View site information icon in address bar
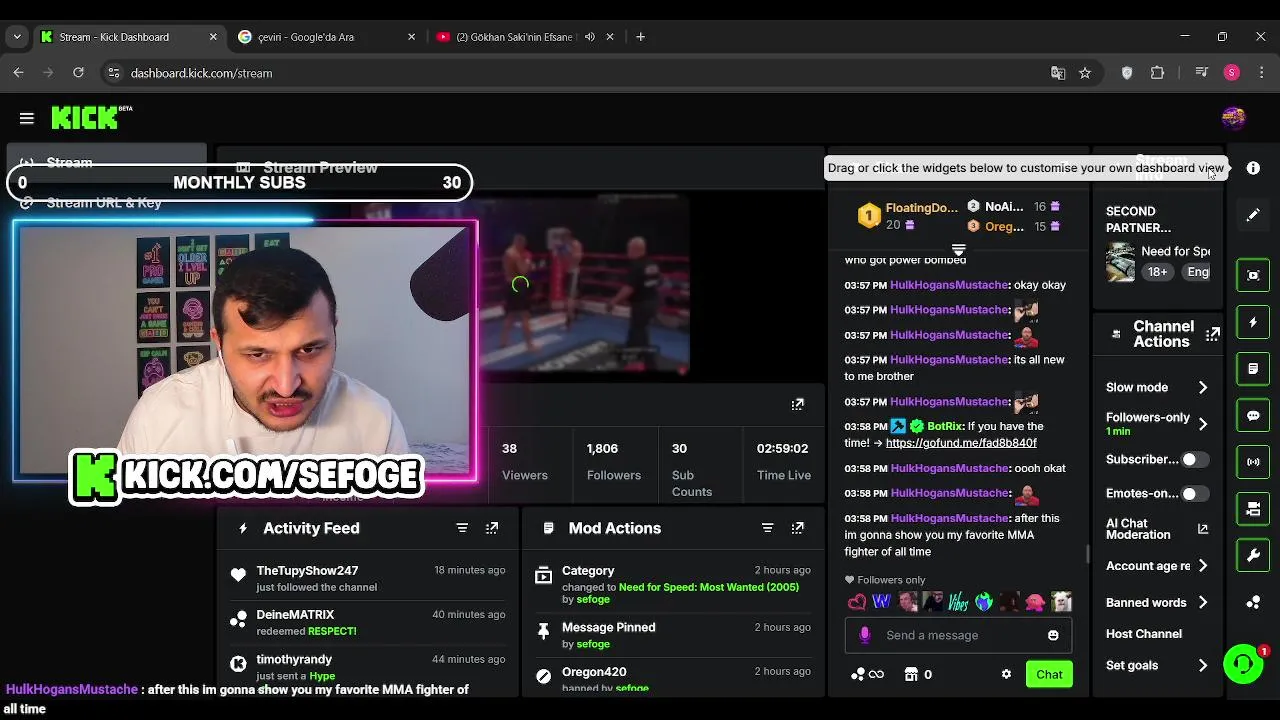The image size is (1280, 720). click(x=114, y=73)
